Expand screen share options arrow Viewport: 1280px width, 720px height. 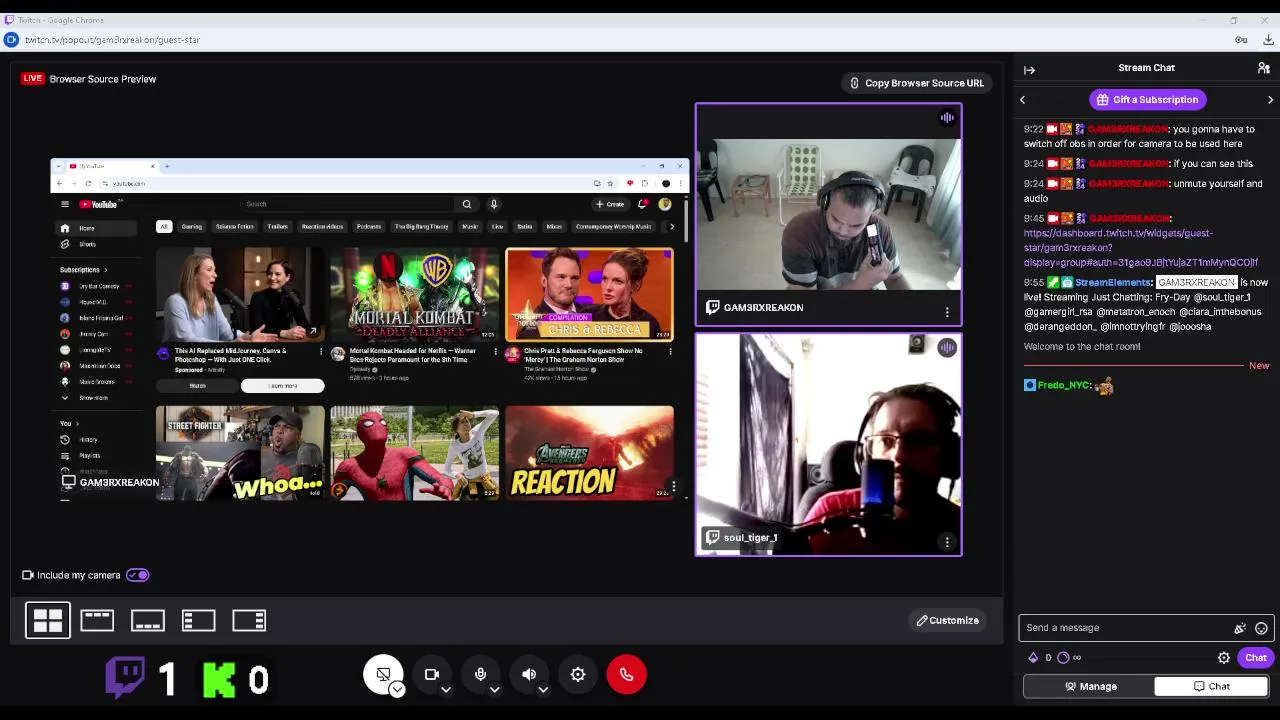coord(397,689)
